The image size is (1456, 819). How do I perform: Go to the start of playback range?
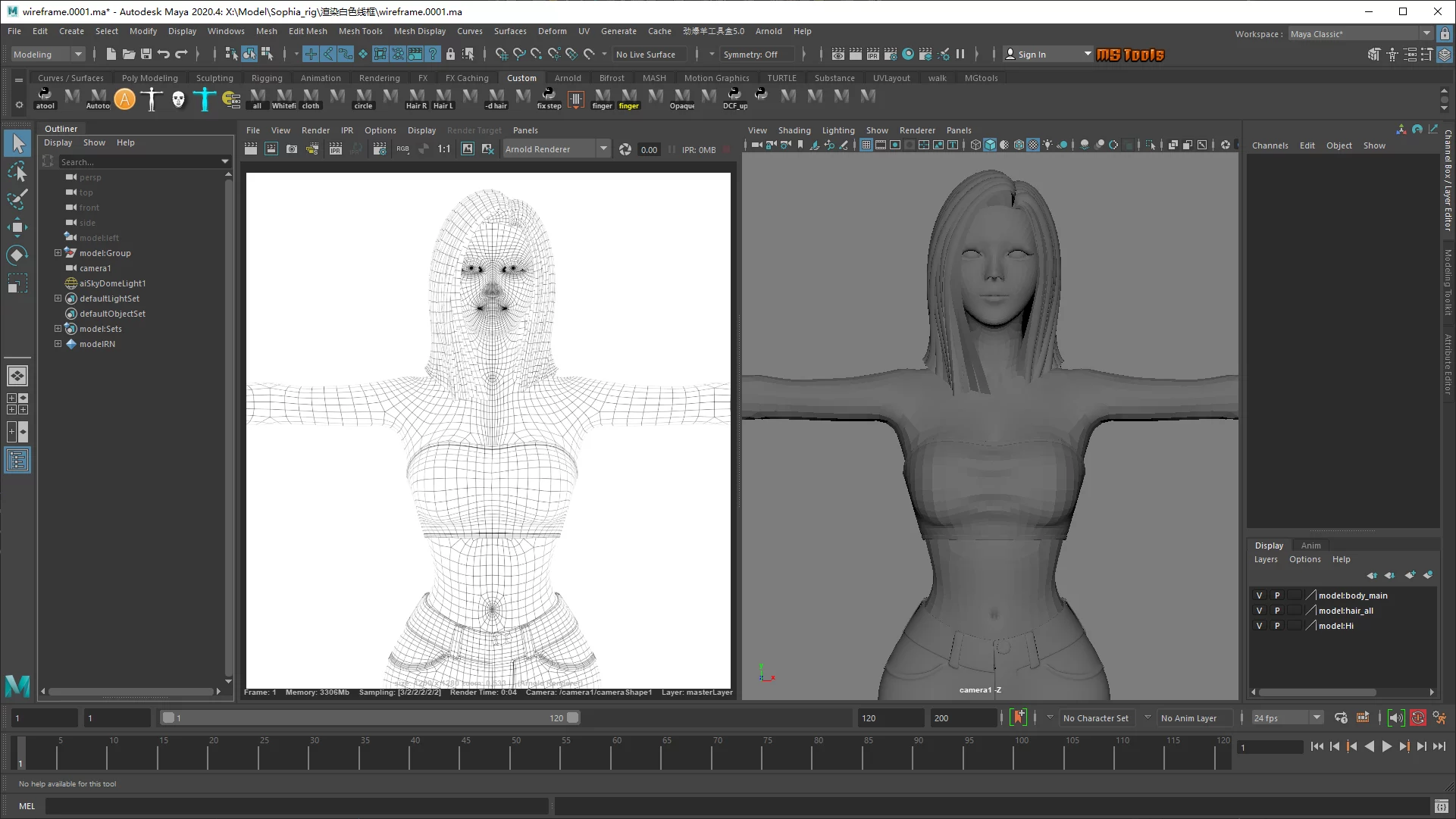[x=1317, y=746]
